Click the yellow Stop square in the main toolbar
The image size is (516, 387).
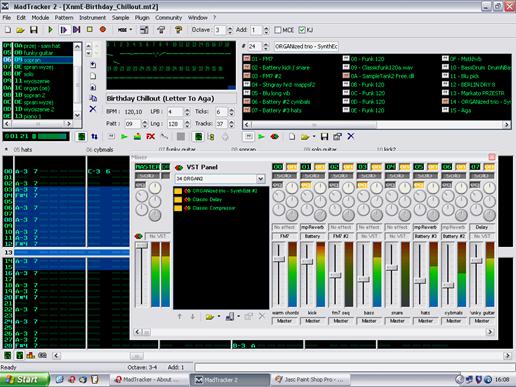[x=90, y=30]
